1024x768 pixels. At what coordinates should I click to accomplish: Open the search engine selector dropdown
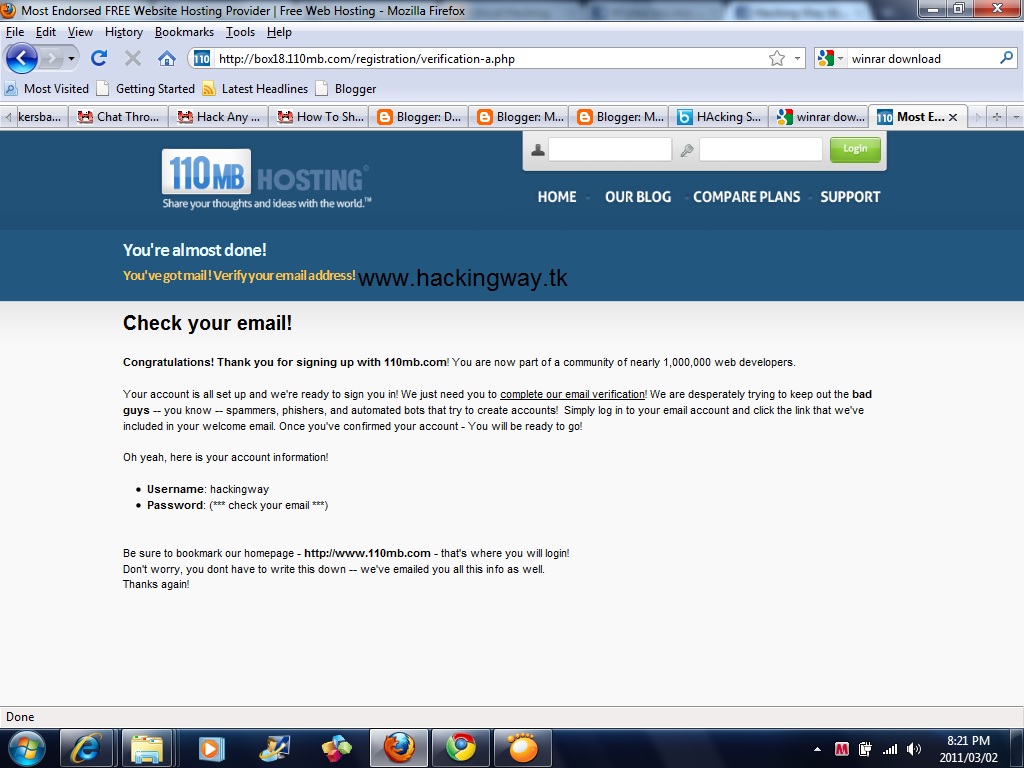[831, 59]
